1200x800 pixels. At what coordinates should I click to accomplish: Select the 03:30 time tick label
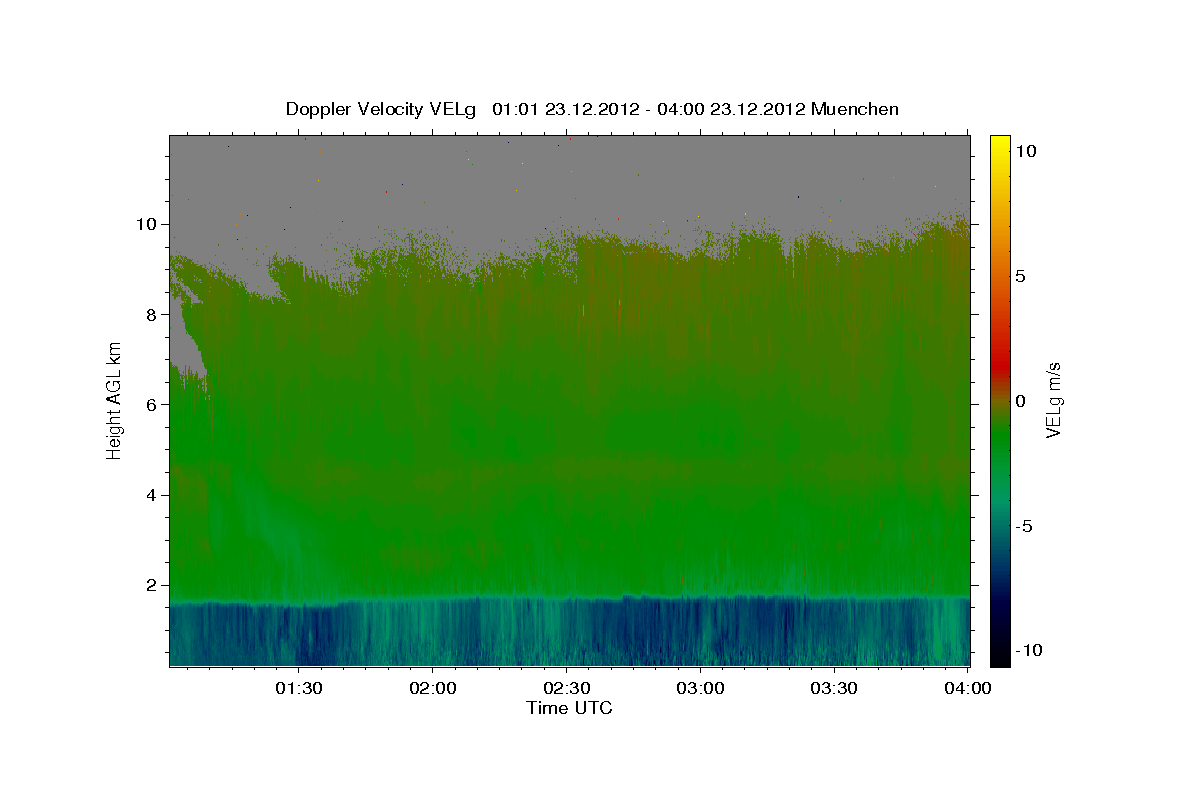[834, 689]
